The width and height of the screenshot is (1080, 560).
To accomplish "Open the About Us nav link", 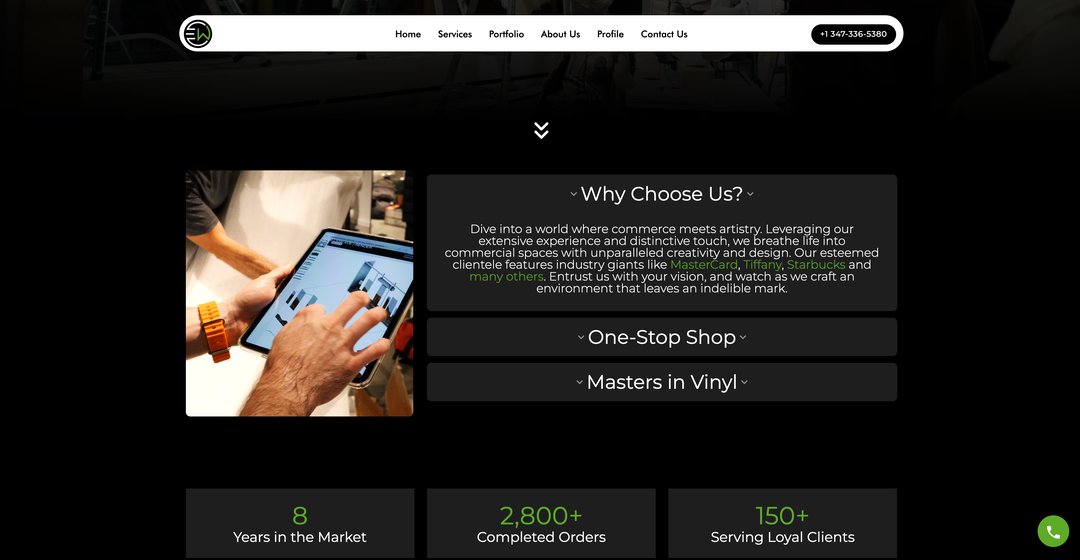I will tap(560, 34).
